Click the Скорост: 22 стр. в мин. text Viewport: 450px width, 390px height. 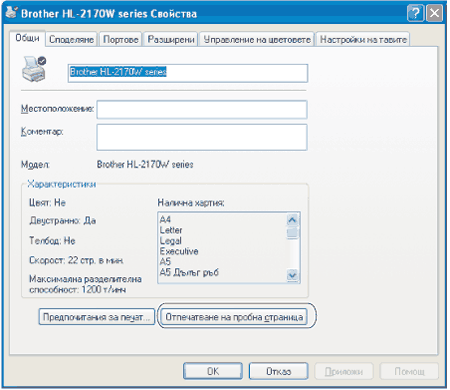click(x=76, y=260)
